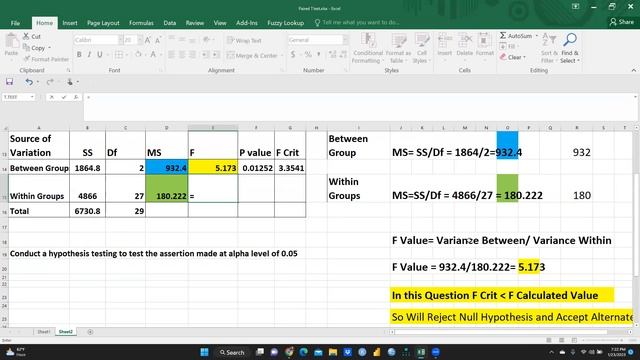Click Decrease Decimal icon

point(344,54)
